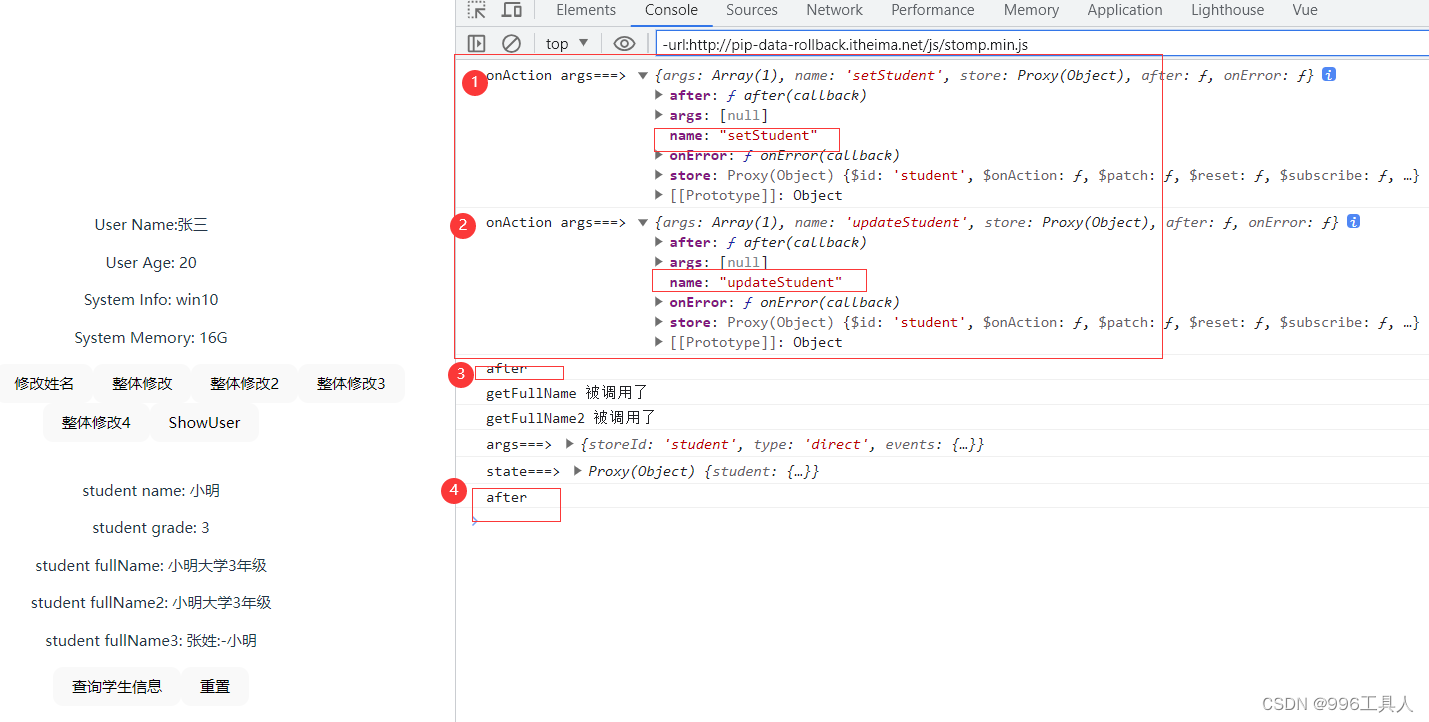
Task: Open the Network tab
Action: tap(834, 10)
